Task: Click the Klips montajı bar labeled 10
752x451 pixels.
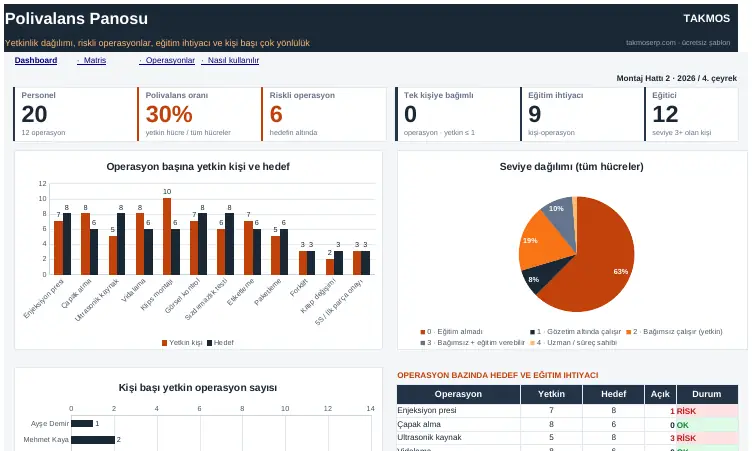Action: pyautogui.click(x=167, y=237)
